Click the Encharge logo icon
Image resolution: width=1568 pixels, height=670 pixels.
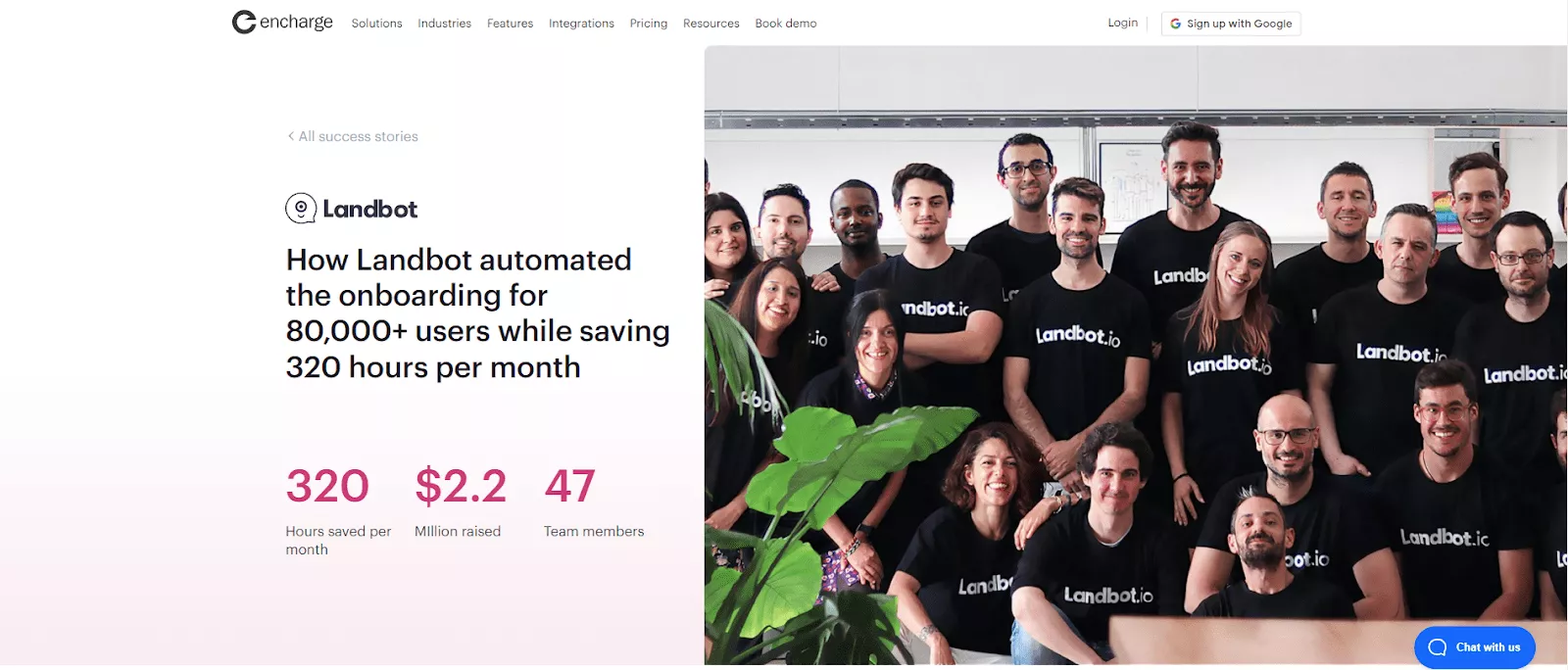[x=244, y=22]
